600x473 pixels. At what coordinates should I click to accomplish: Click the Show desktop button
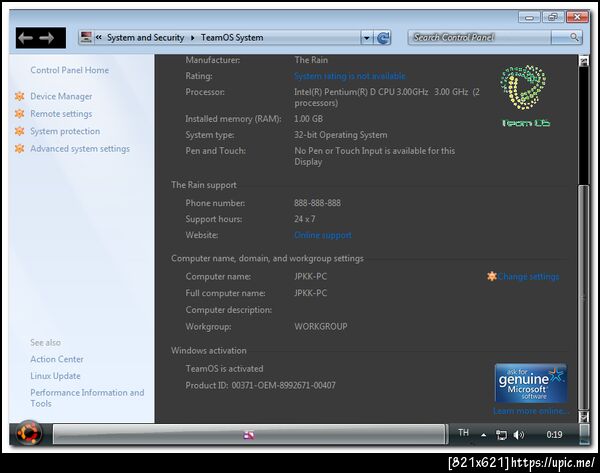(584, 434)
